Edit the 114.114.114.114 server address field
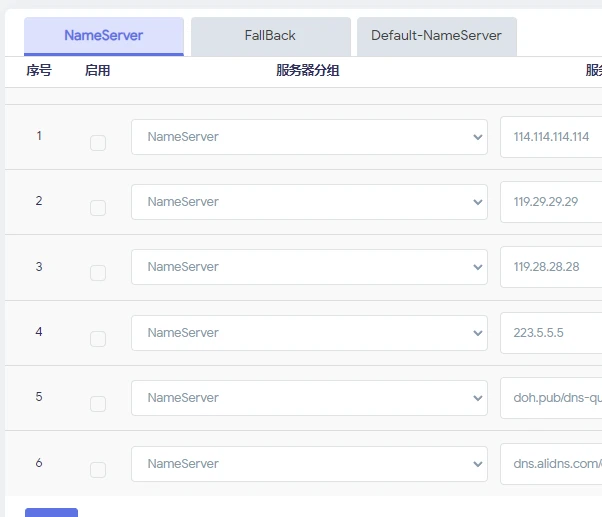Viewport: 602px width, 517px height. (x=551, y=137)
